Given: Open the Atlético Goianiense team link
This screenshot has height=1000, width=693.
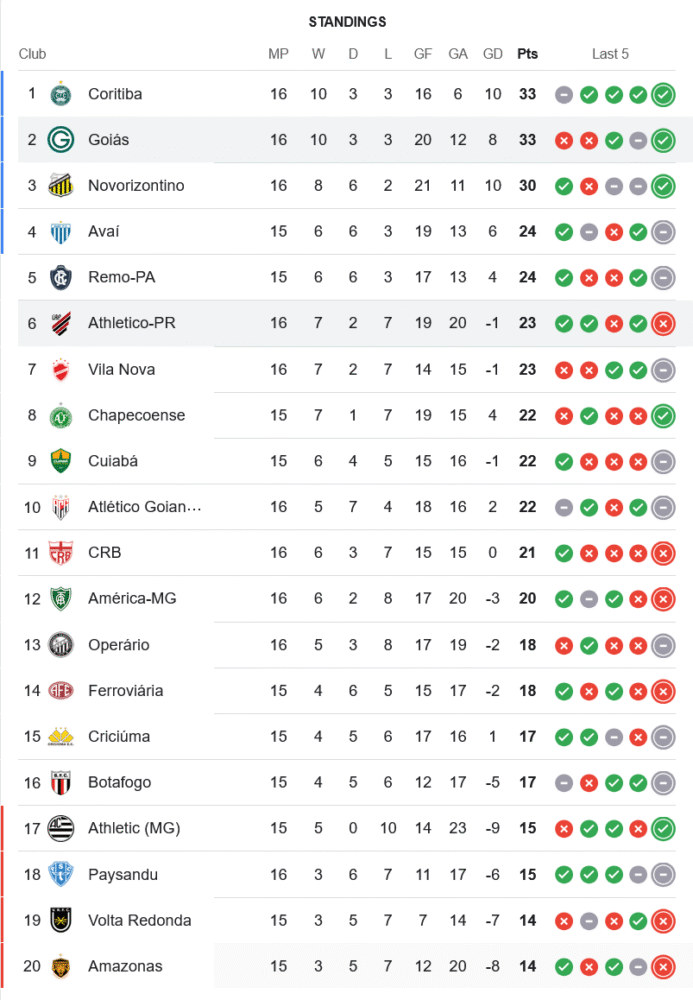Looking at the screenshot, I should [x=144, y=507].
